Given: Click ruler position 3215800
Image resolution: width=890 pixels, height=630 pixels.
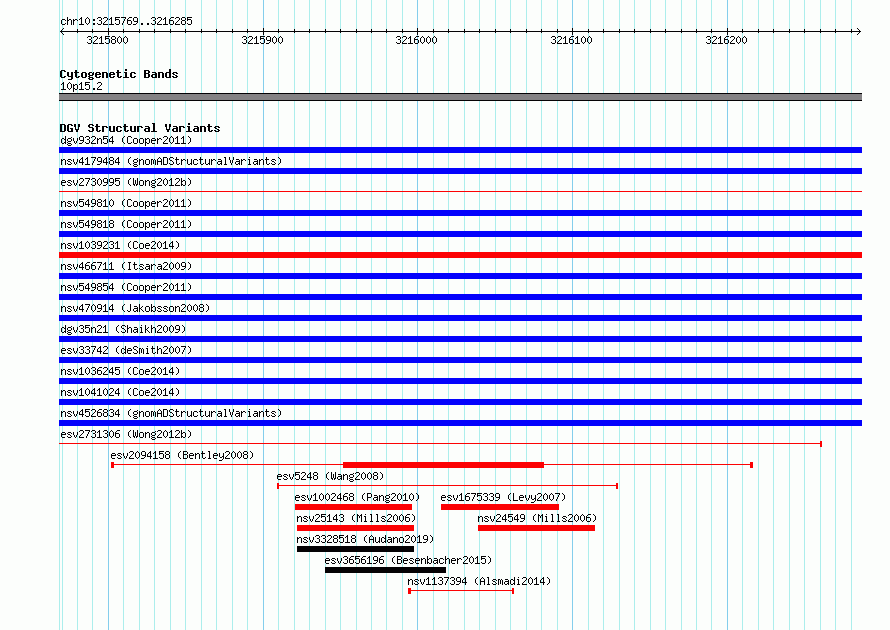Looking at the screenshot, I should pyautogui.click(x=107, y=40).
